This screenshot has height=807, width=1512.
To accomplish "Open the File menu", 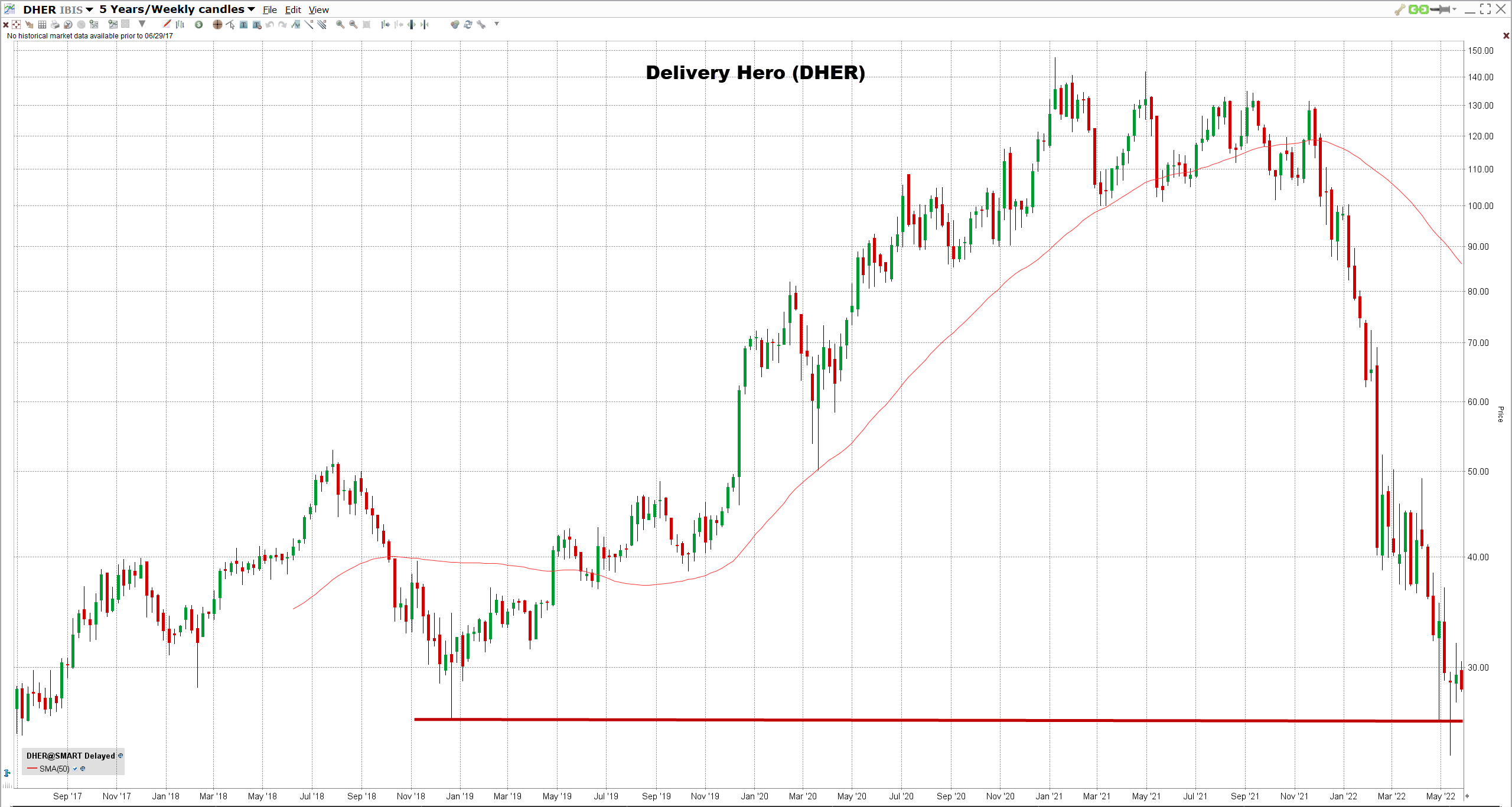I will pos(269,9).
